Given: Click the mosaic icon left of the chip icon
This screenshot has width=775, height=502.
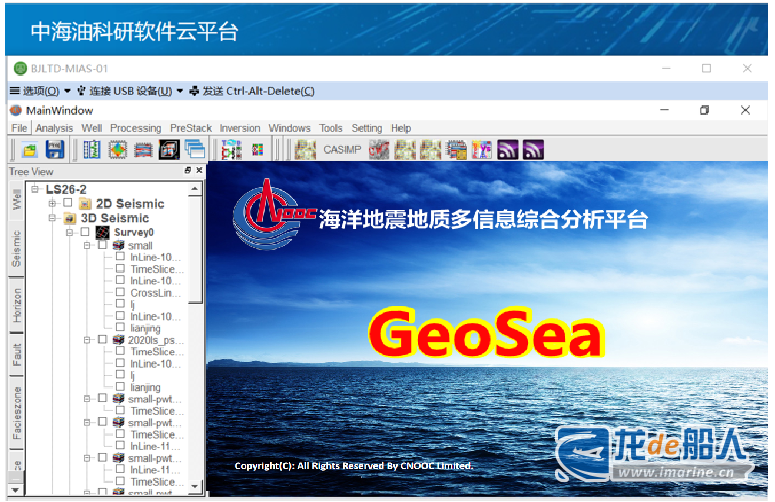Looking at the screenshot, I should click(431, 150).
